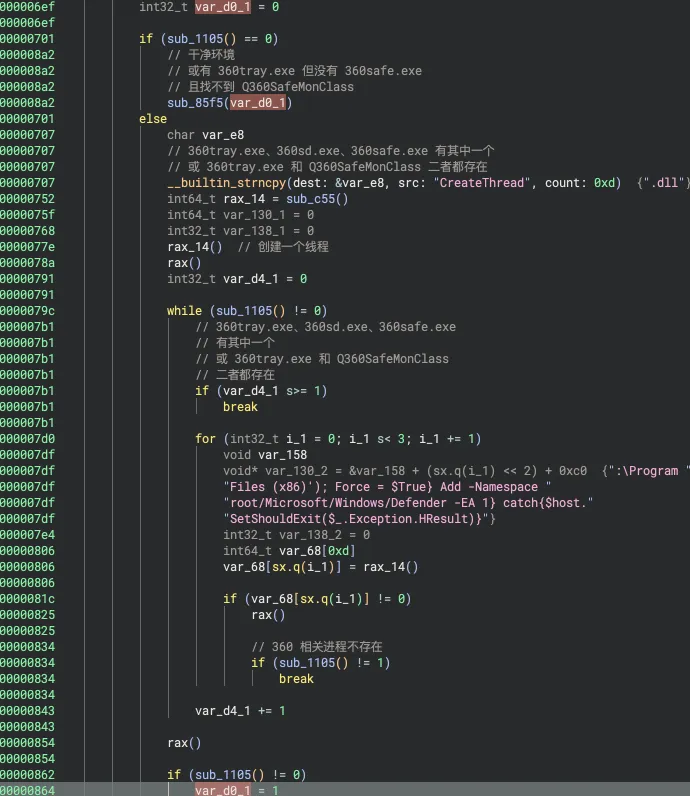
Task: Click sub_c55 in the rax_14 assignment
Action: 311,198
